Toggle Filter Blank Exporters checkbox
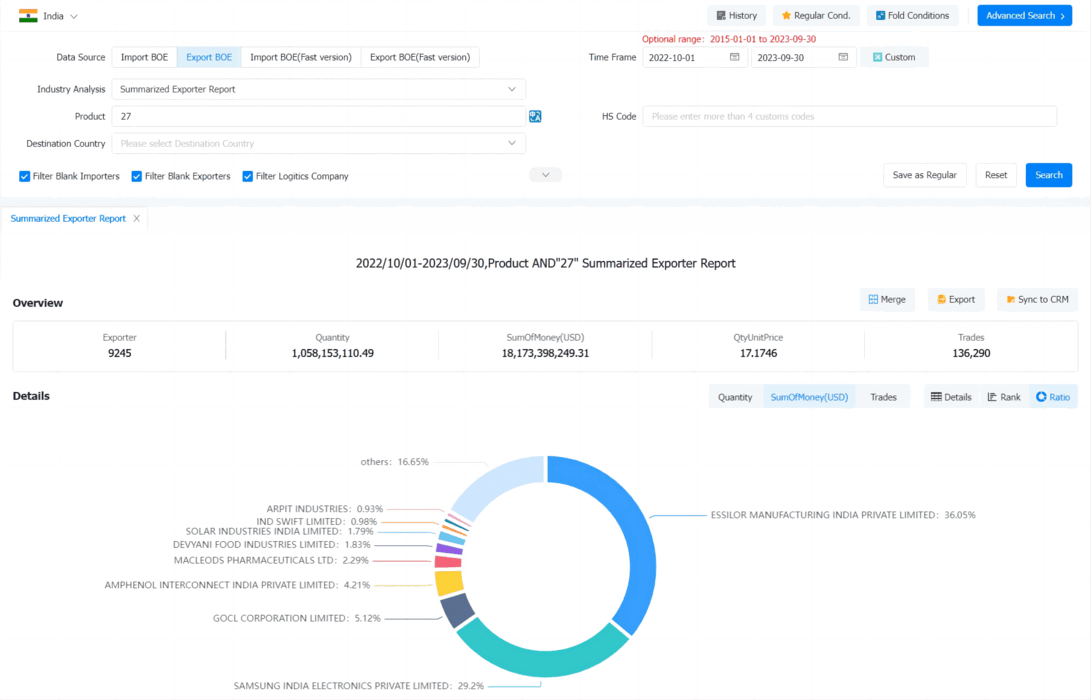 pyautogui.click(x=136, y=176)
